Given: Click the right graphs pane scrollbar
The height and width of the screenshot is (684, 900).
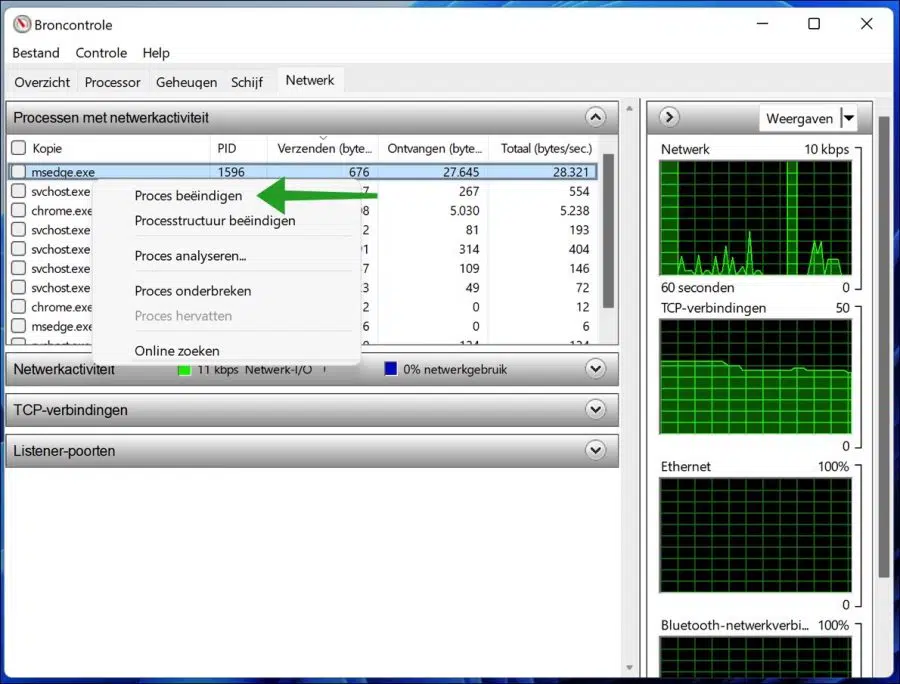Looking at the screenshot, I should (884, 347).
